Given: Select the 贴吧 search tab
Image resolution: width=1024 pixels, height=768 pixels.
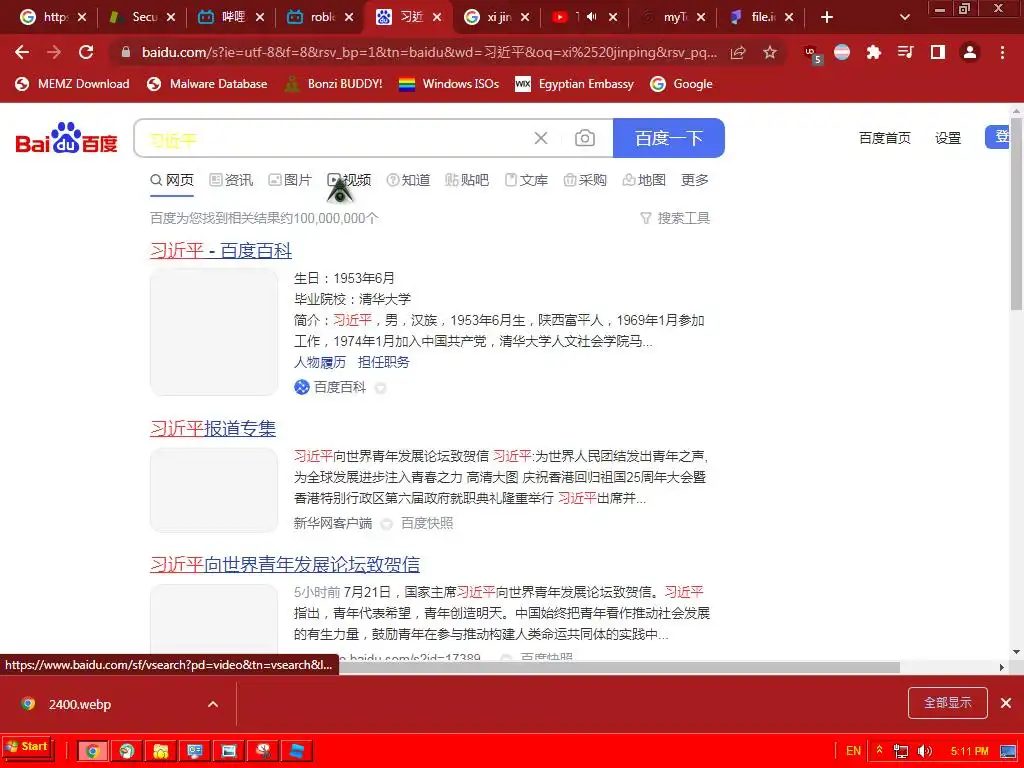Looking at the screenshot, I should (467, 180).
